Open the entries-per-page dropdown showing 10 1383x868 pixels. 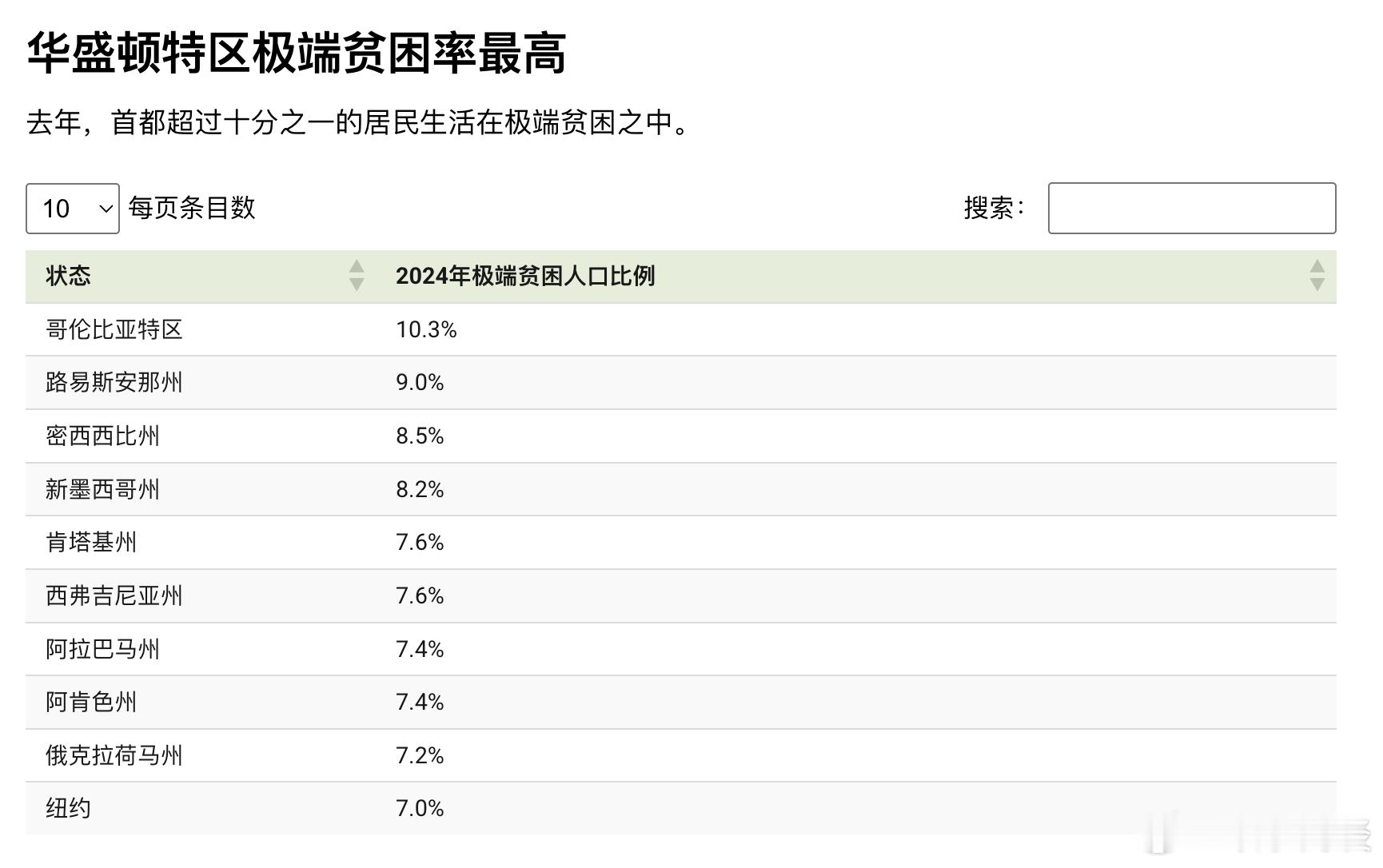(x=73, y=209)
